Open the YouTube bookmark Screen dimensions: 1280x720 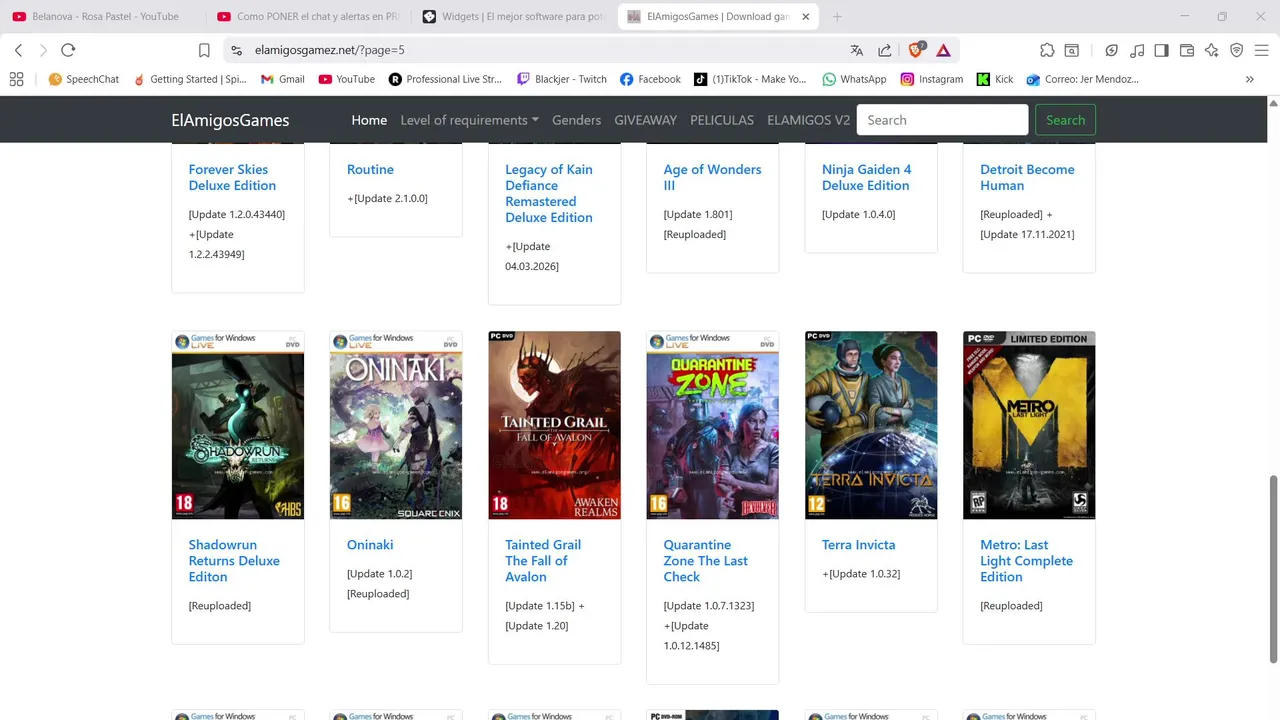click(x=346, y=79)
